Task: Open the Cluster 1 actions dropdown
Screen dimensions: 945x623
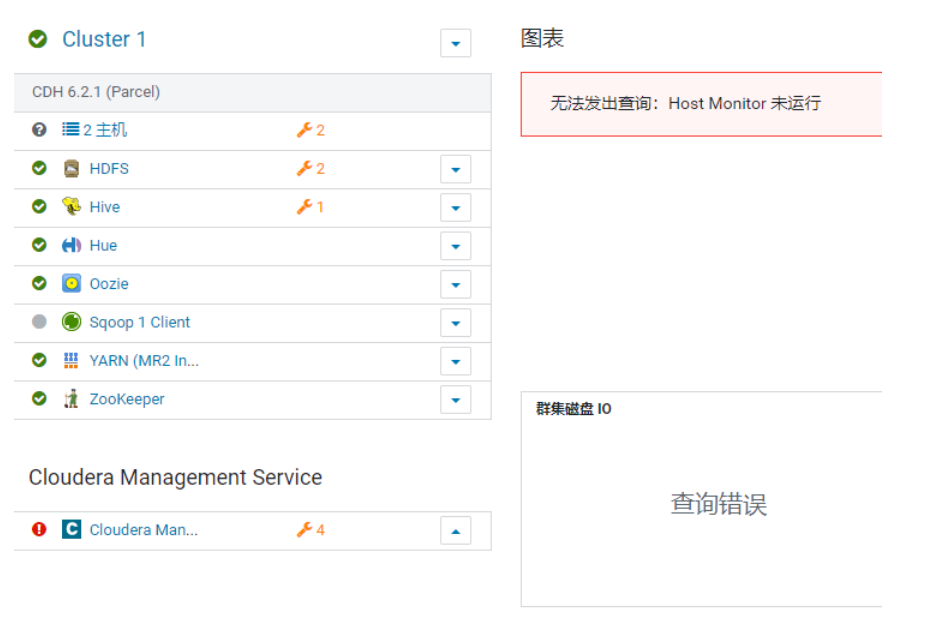Action: coord(456,43)
